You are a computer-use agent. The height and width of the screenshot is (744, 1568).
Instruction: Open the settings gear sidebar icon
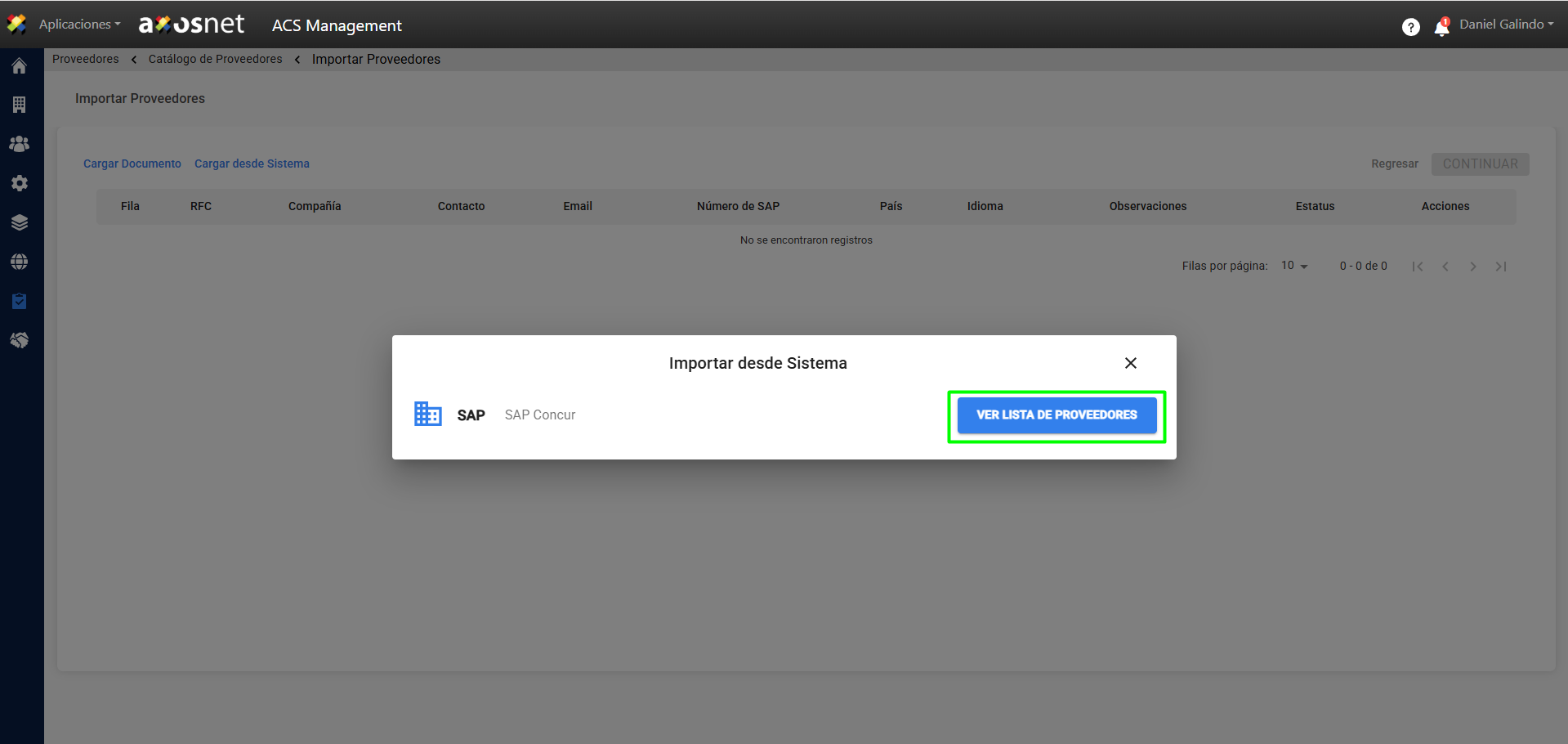point(20,183)
